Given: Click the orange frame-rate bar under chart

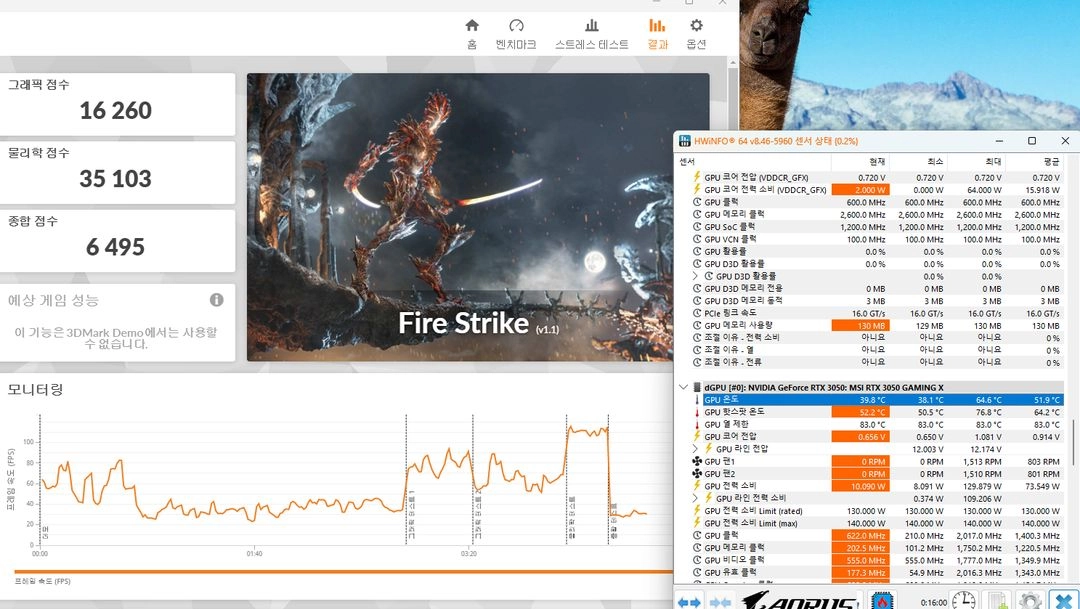Looking at the screenshot, I should coord(343,572).
